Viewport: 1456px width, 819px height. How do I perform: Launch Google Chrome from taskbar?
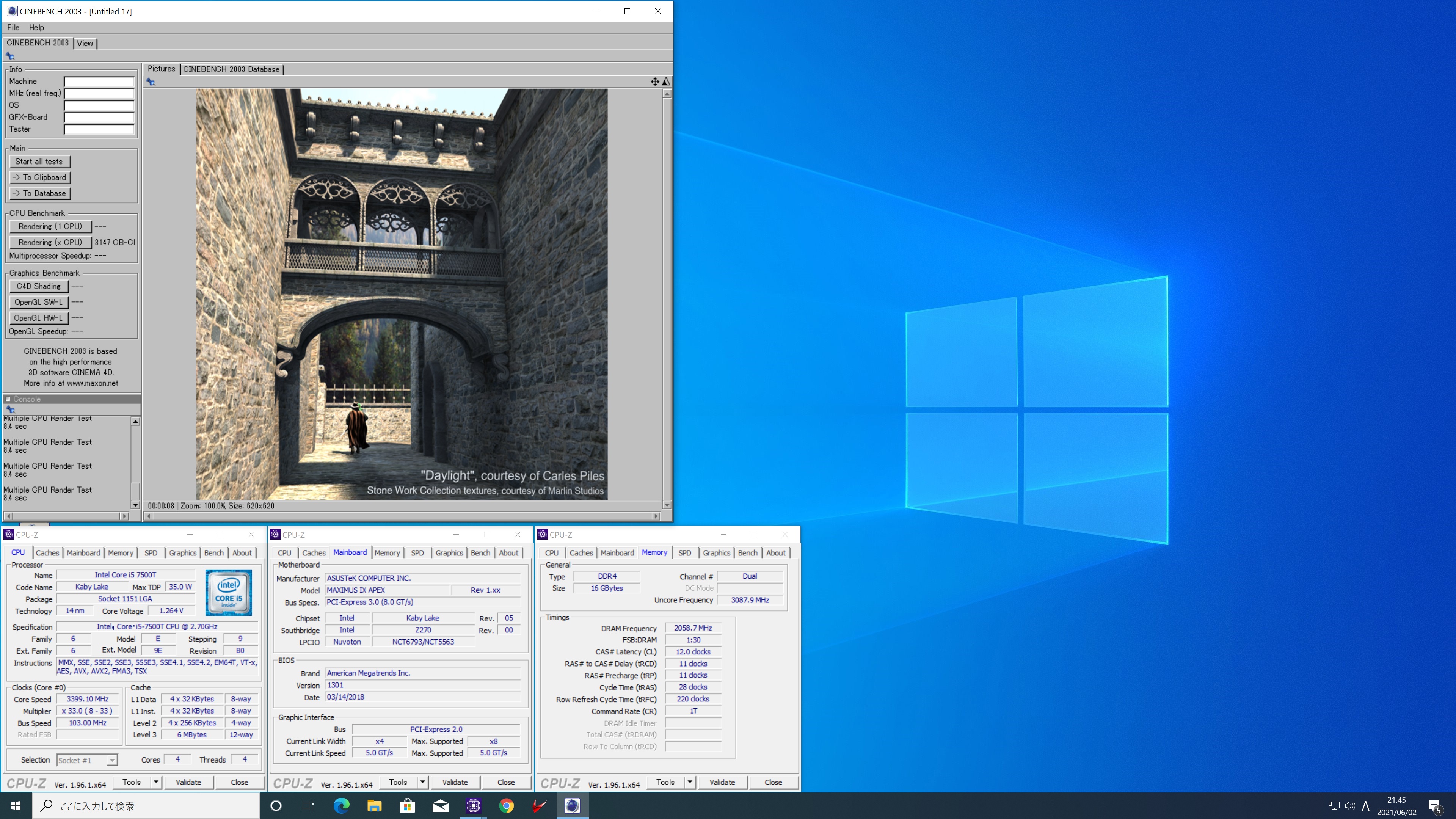coord(507,805)
